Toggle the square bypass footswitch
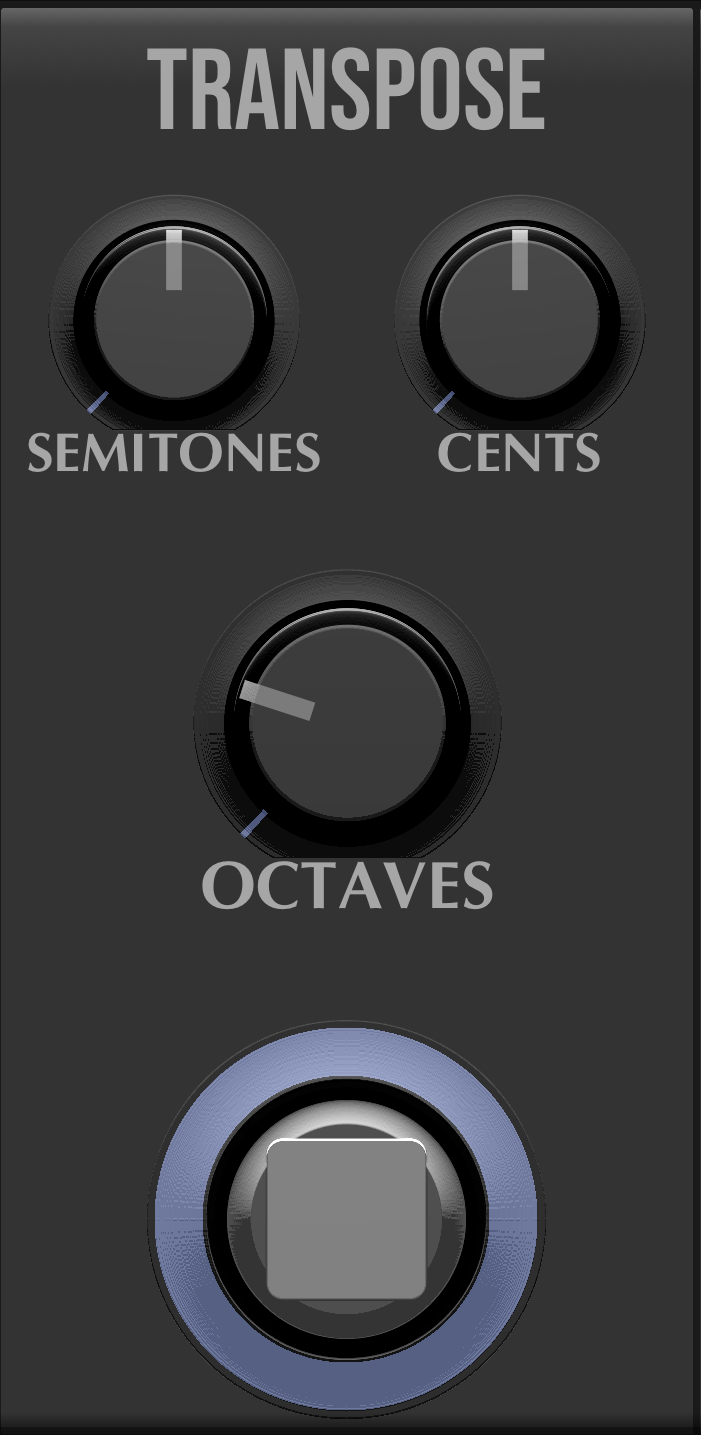The image size is (701, 1435). 347,1218
